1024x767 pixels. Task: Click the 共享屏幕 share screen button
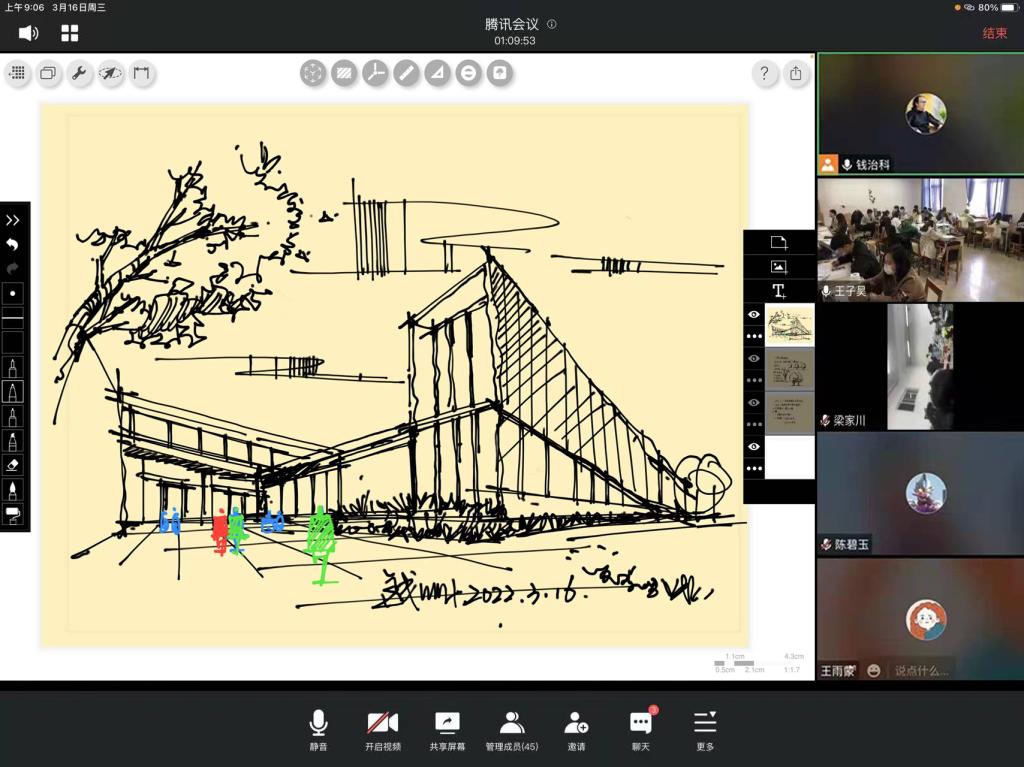(x=447, y=731)
